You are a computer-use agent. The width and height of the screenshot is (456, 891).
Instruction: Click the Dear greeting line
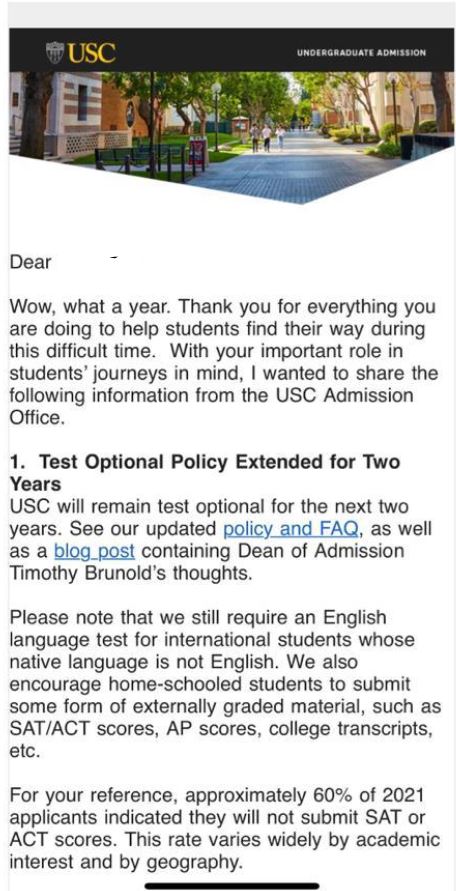(x=30, y=262)
